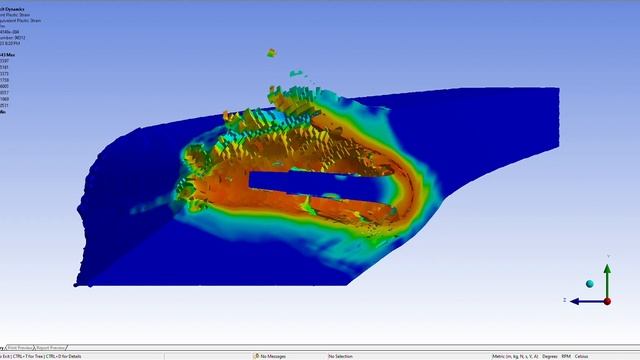Click the 'Degrees' unit in status bar
Image resolution: width=640 pixels, height=360 pixels.
pyautogui.click(x=549, y=356)
